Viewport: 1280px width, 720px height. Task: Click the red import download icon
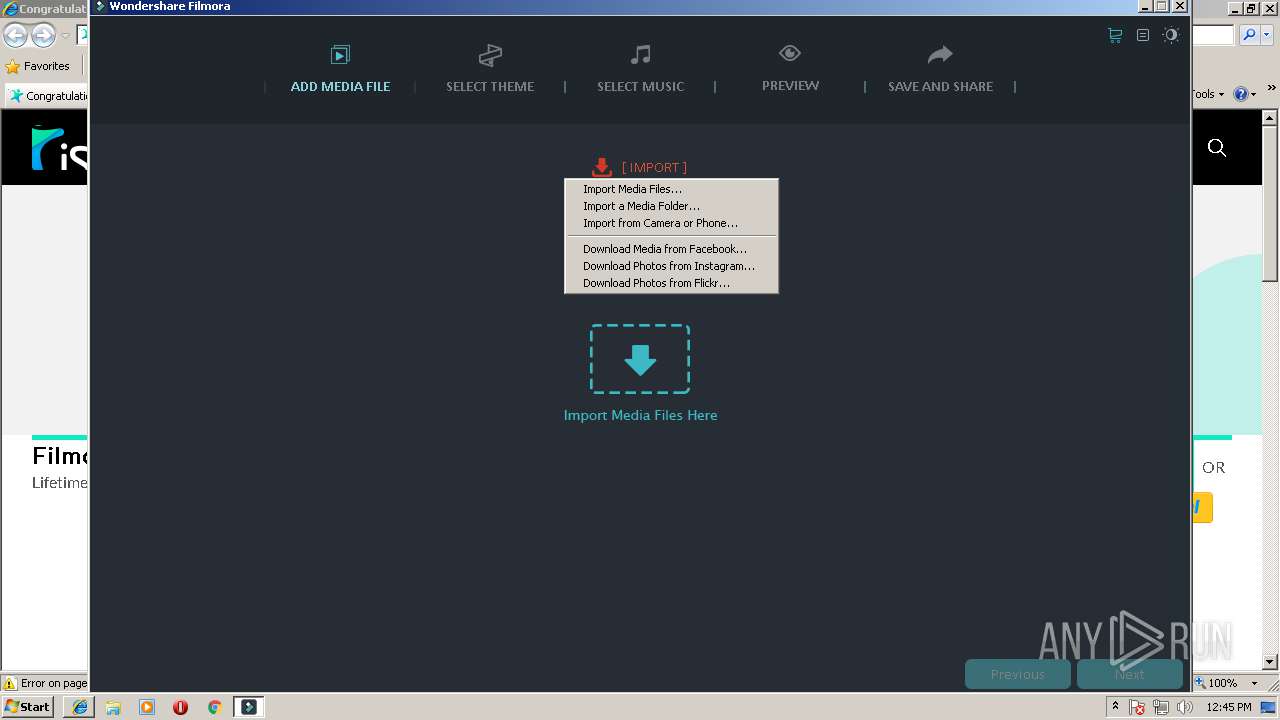pos(601,167)
